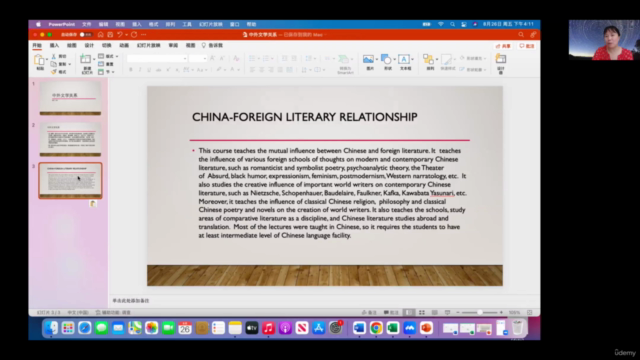Click the Format Painter brush icon
Screen dimensions: 640x360
53,72
